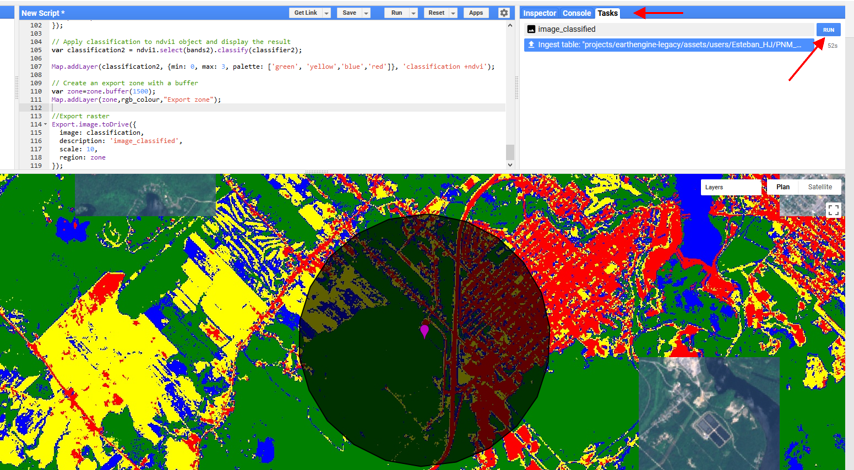Select the Tasks tab
Viewport: 854px width, 470px height.
tap(607, 13)
